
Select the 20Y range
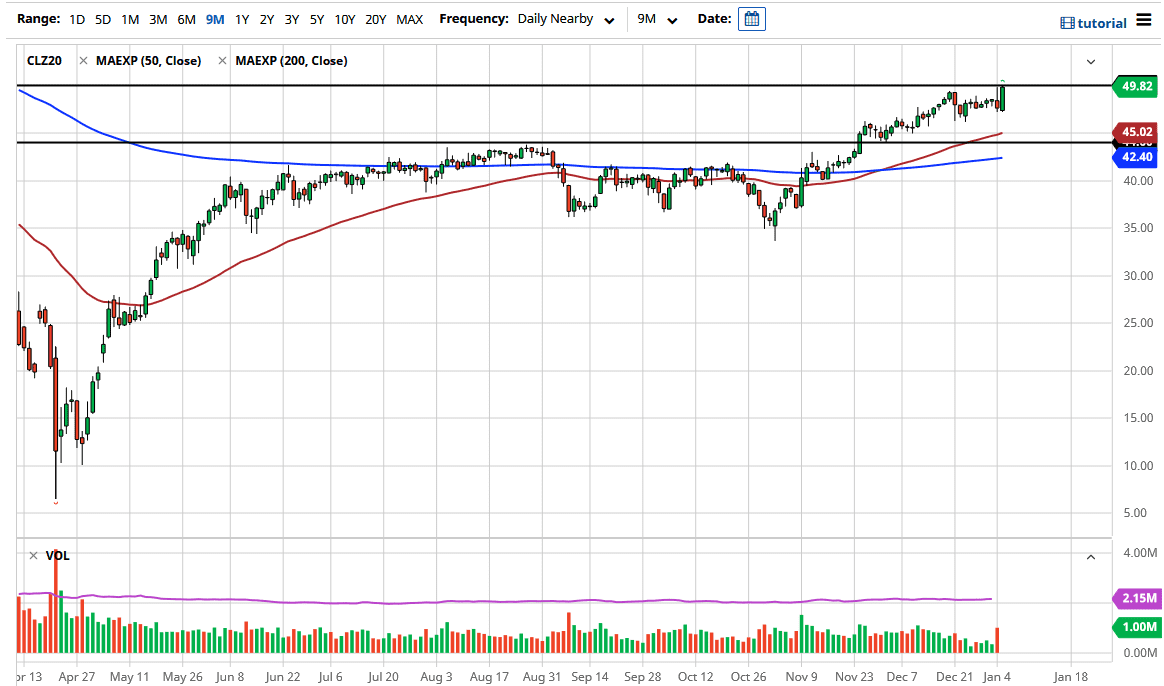click(x=376, y=18)
